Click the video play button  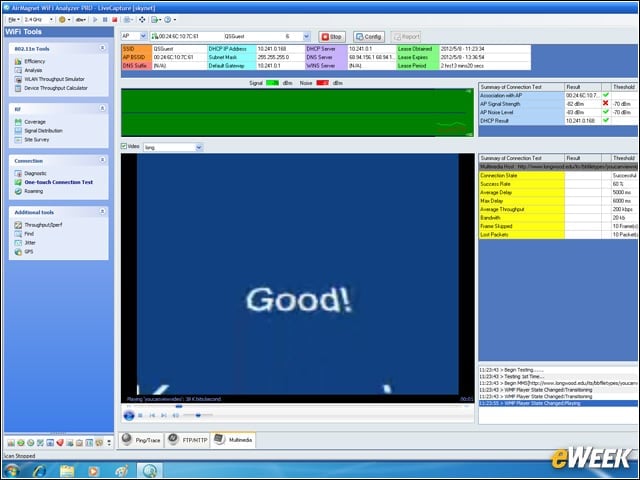click(129, 416)
